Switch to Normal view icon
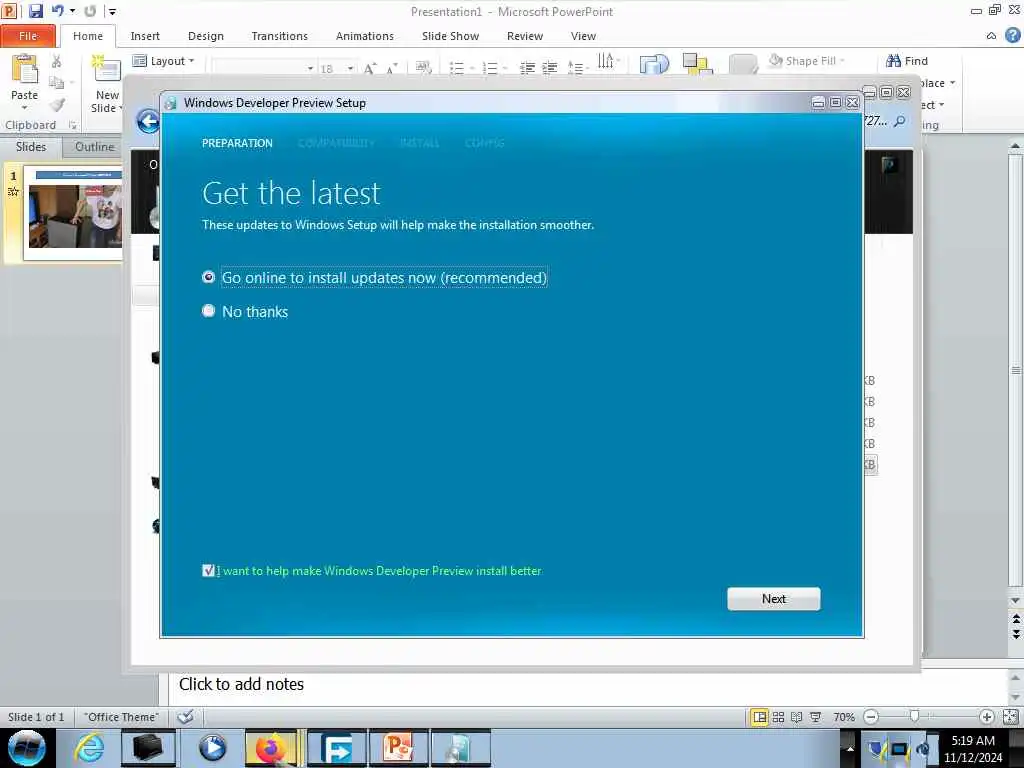The width and height of the screenshot is (1024, 768). [760, 717]
